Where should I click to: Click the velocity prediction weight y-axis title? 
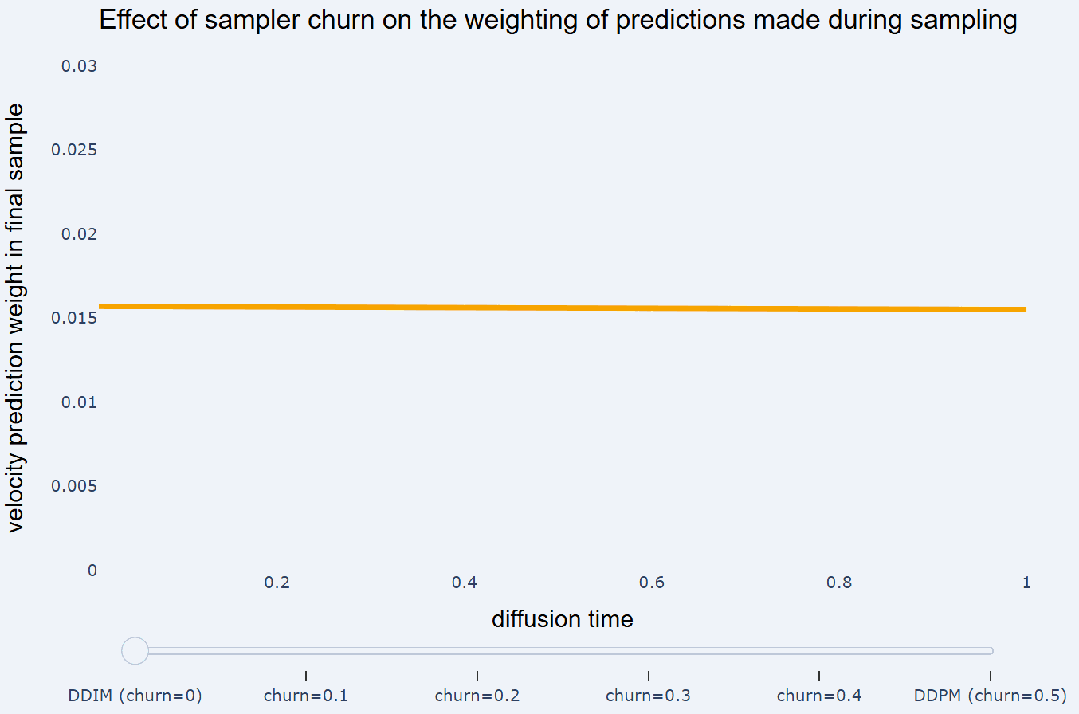tap(18, 318)
